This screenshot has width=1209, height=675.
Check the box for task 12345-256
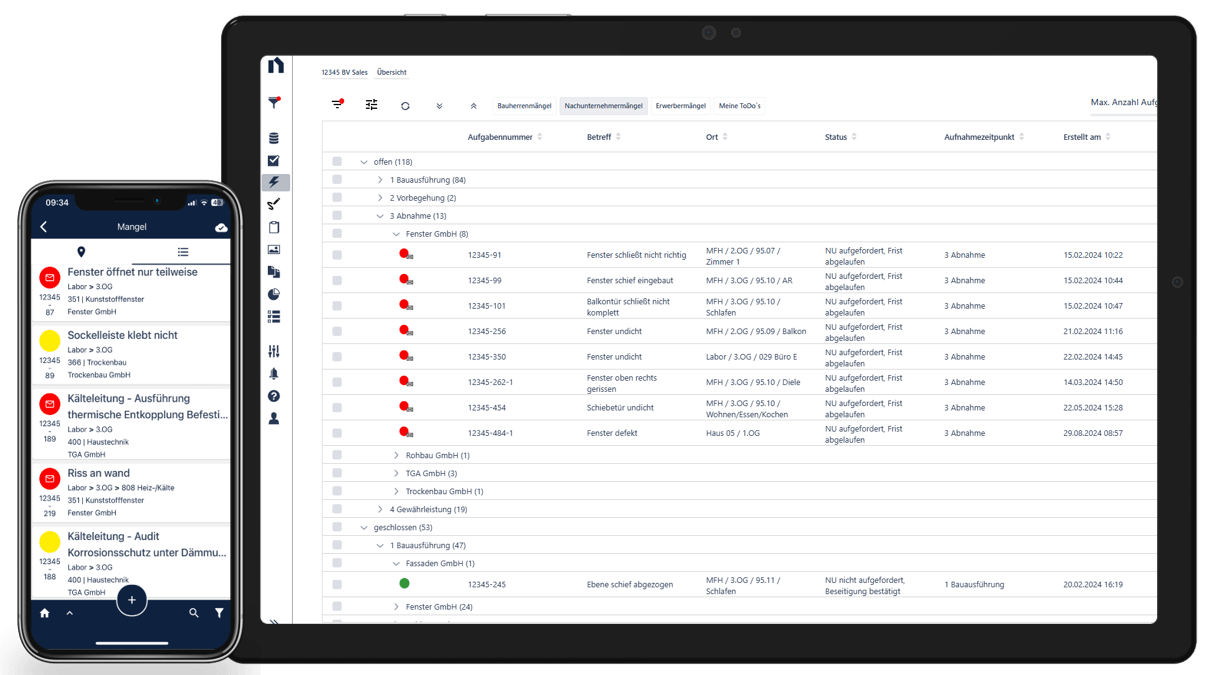point(337,331)
